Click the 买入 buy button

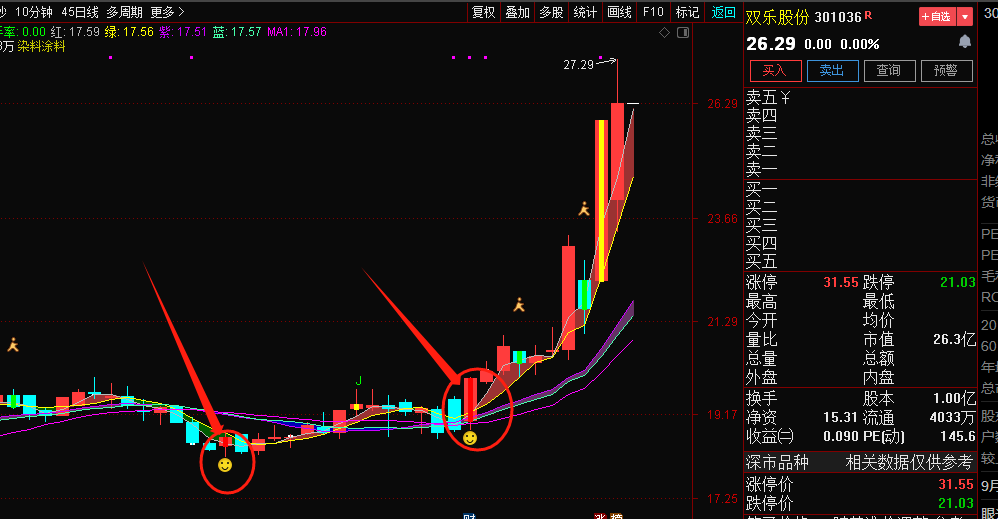pyautogui.click(x=775, y=71)
